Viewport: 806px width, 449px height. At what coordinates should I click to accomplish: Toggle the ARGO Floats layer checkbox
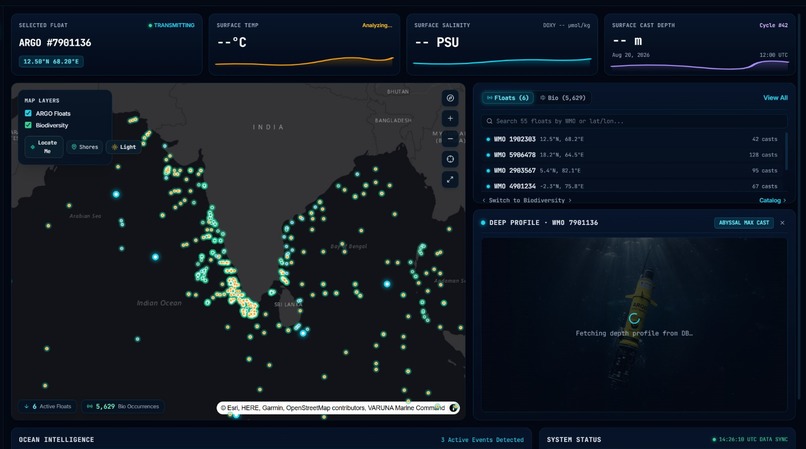pyautogui.click(x=28, y=113)
